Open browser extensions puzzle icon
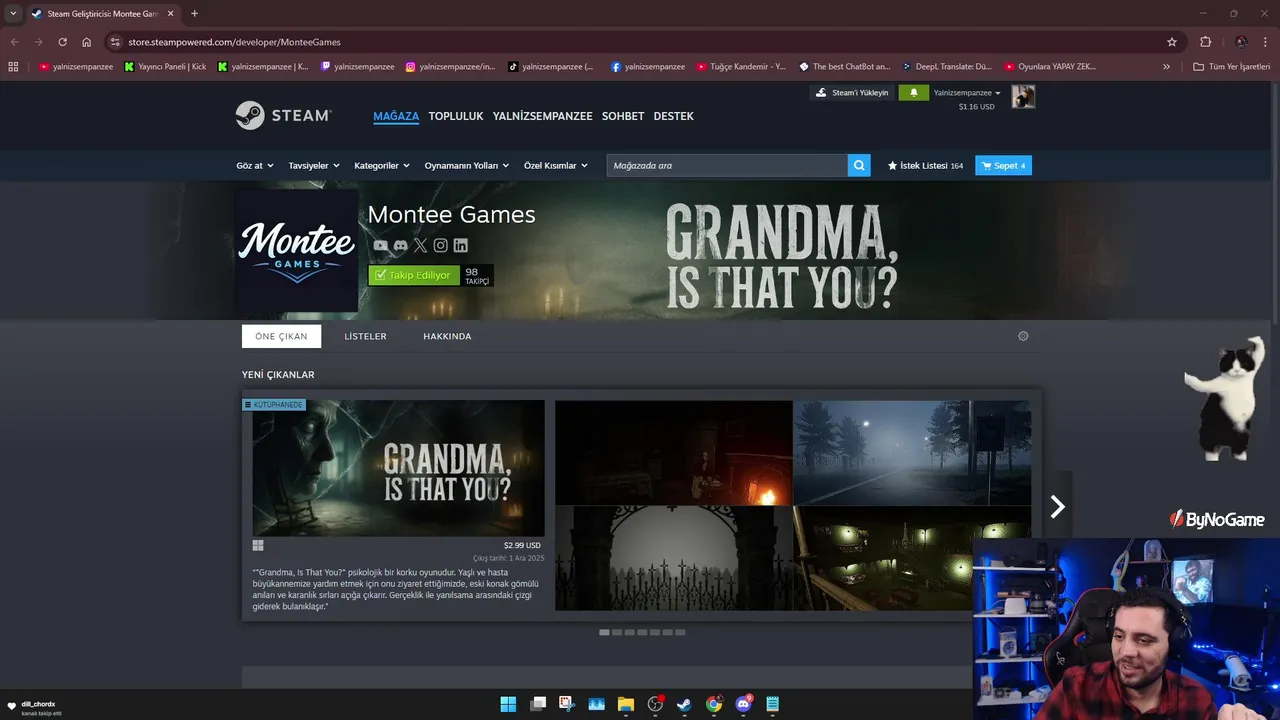This screenshot has width=1280, height=720. pyautogui.click(x=1205, y=42)
